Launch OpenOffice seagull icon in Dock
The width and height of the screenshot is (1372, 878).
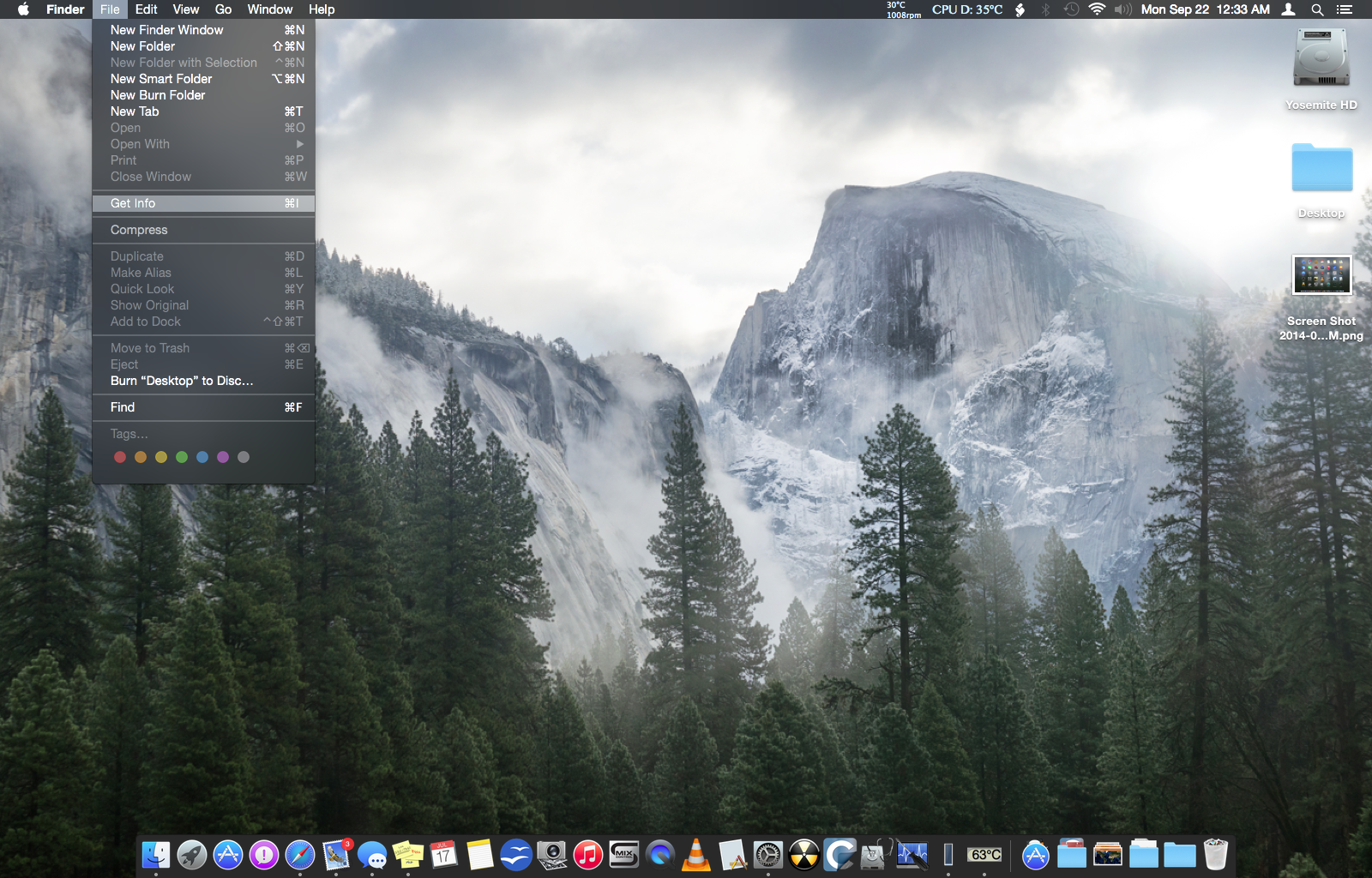click(x=515, y=855)
